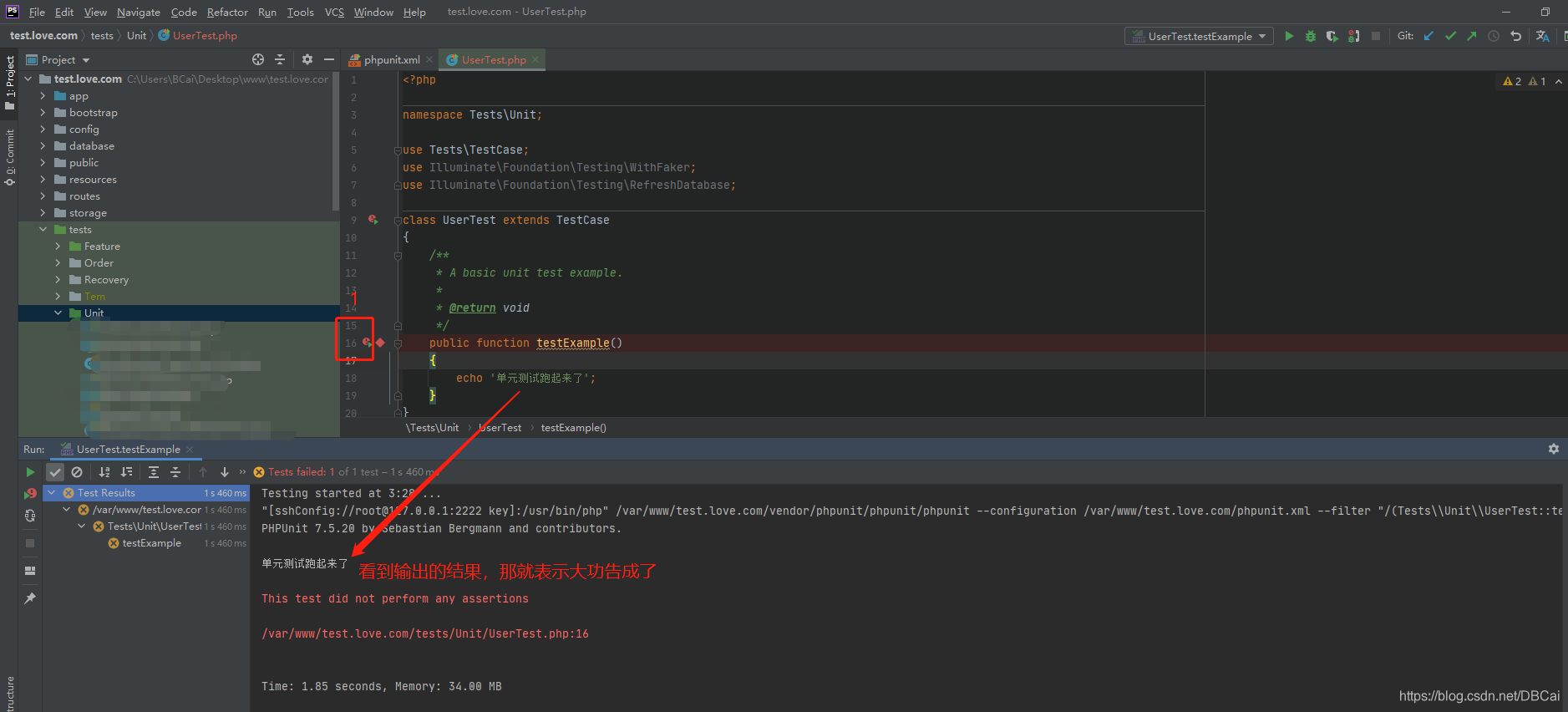Show more toolbar actions chevron

[x=242, y=472]
